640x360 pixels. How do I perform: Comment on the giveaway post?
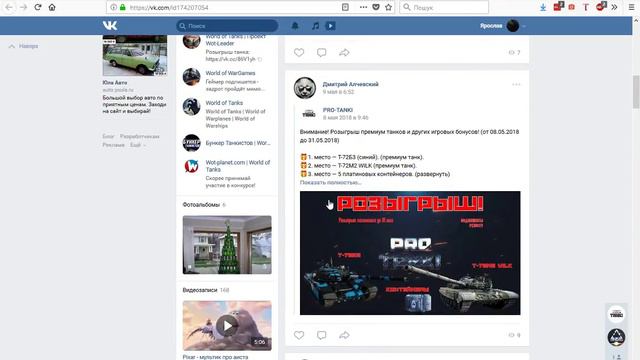(x=322, y=335)
